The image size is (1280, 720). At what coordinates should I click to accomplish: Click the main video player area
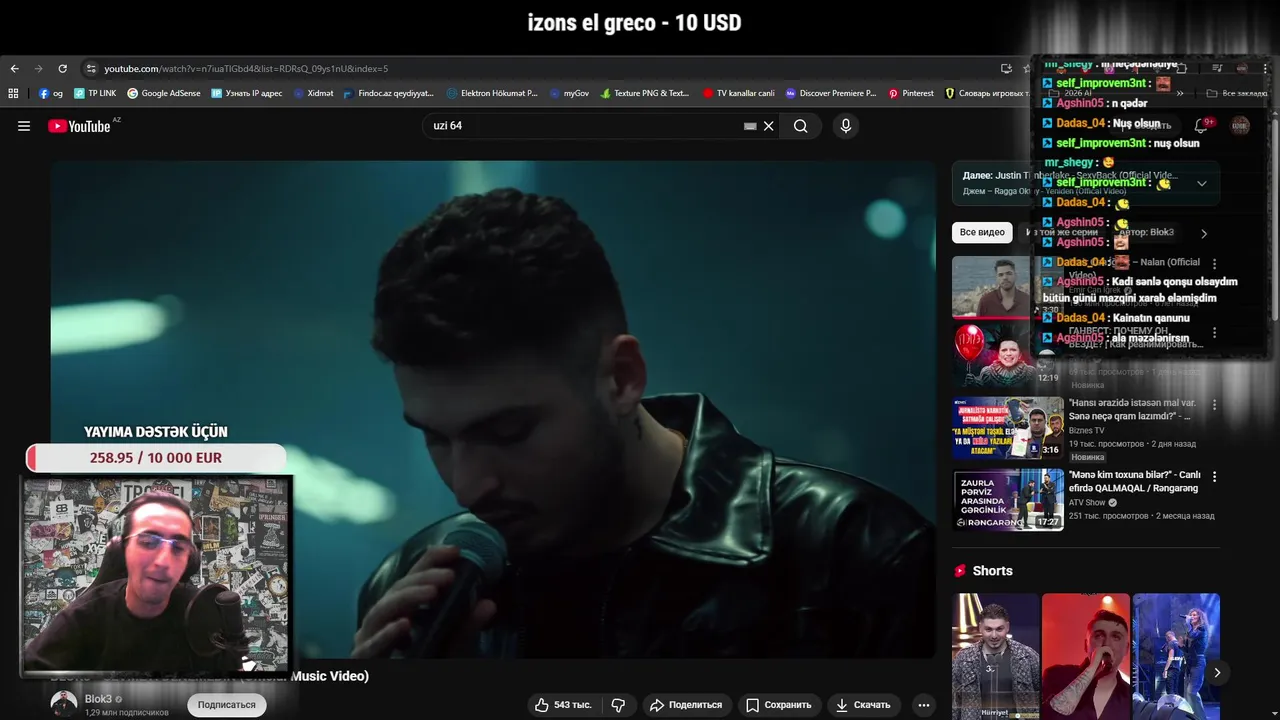pyautogui.click(x=494, y=410)
